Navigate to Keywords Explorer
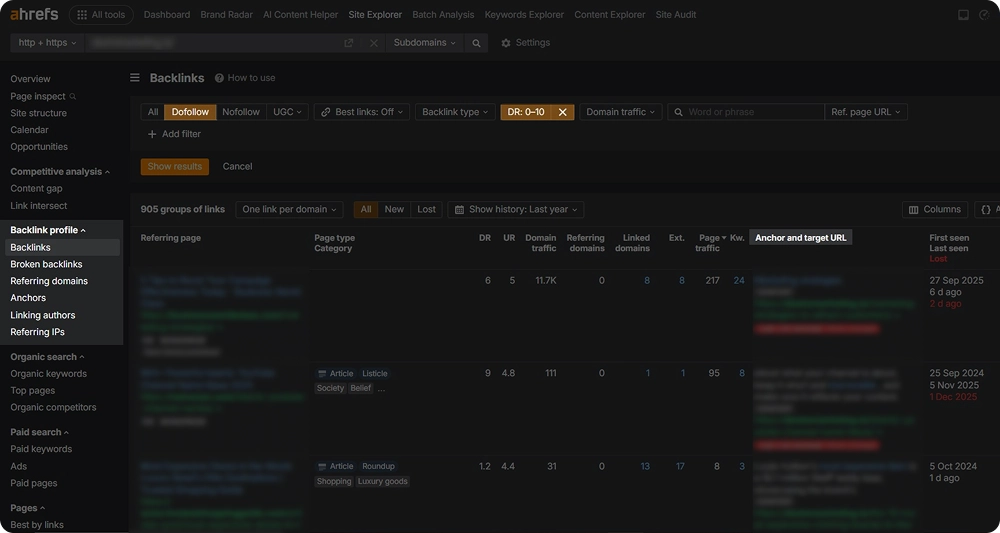 [524, 15]
